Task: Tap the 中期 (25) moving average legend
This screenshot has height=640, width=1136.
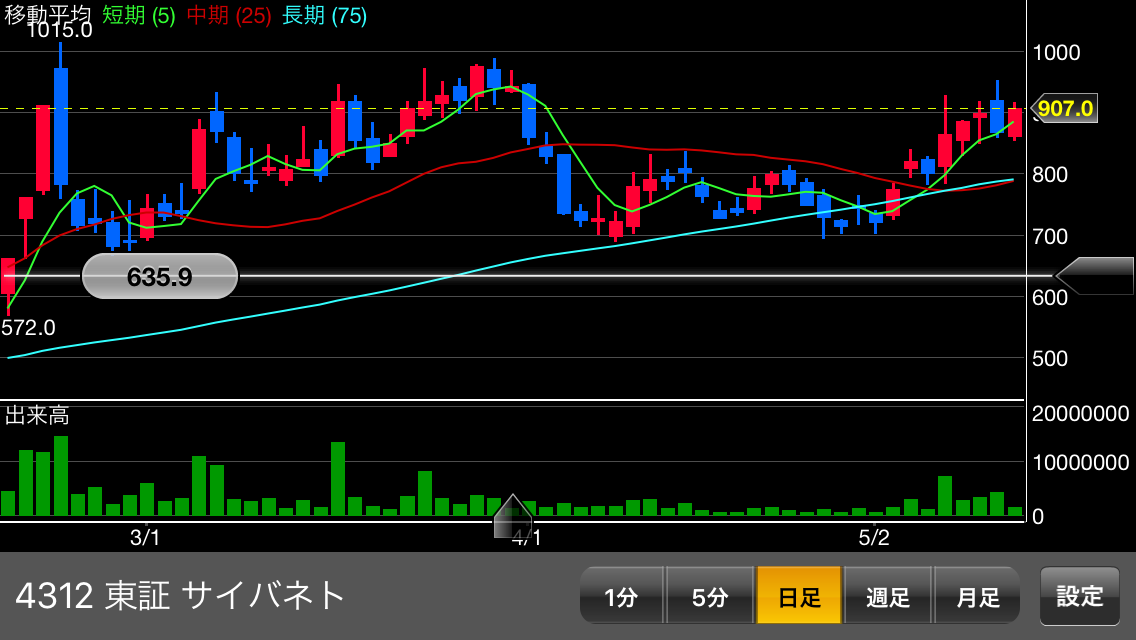Action: 229,15
